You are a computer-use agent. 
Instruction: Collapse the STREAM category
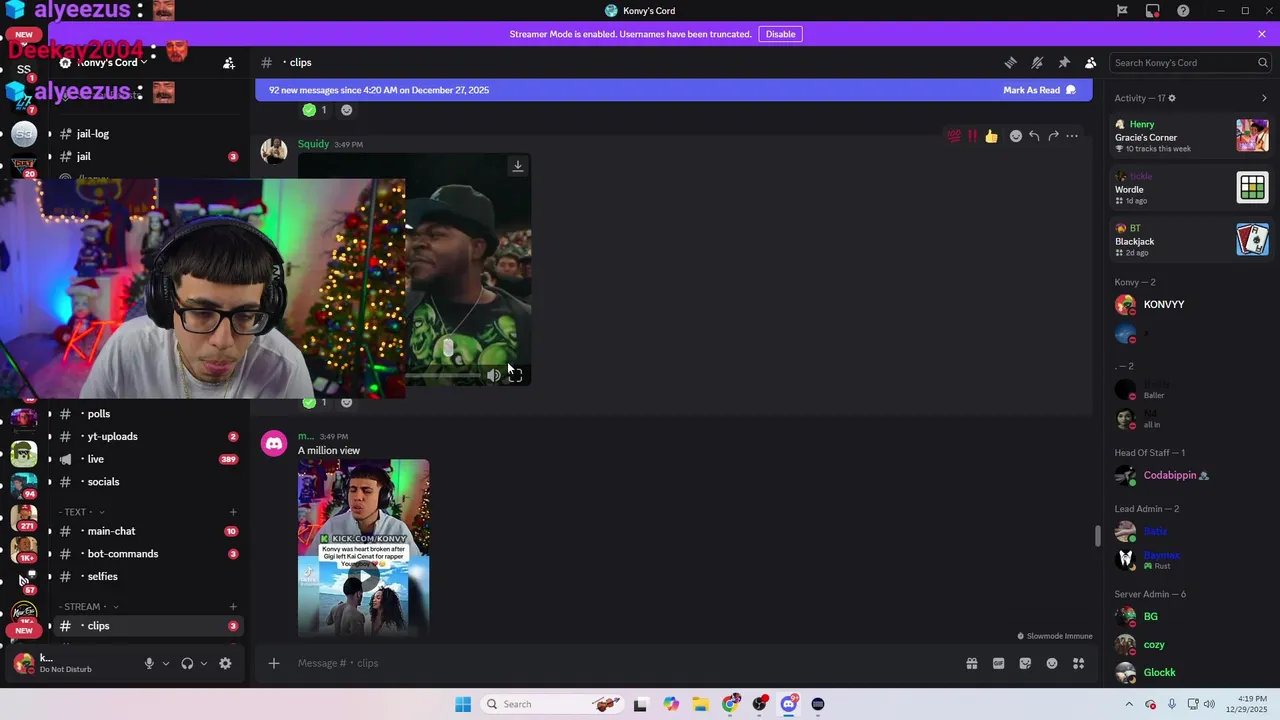tap(89, 607)
